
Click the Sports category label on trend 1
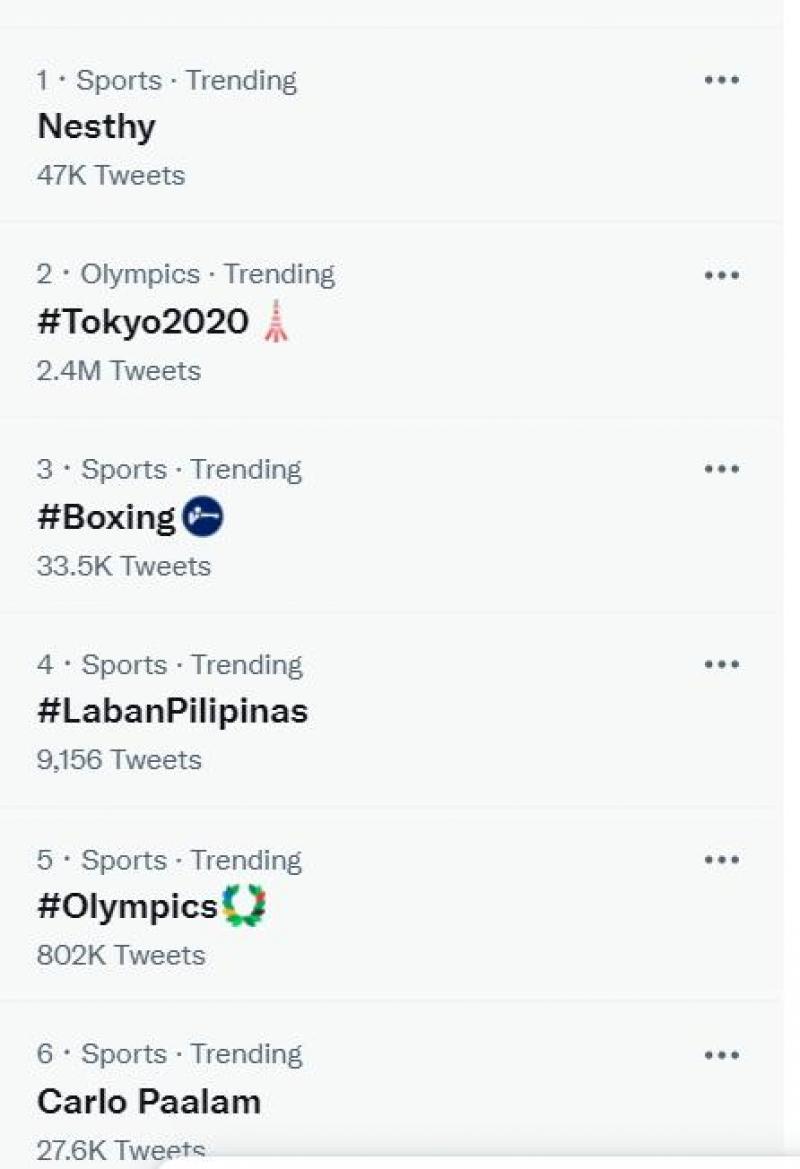(120, 80)
